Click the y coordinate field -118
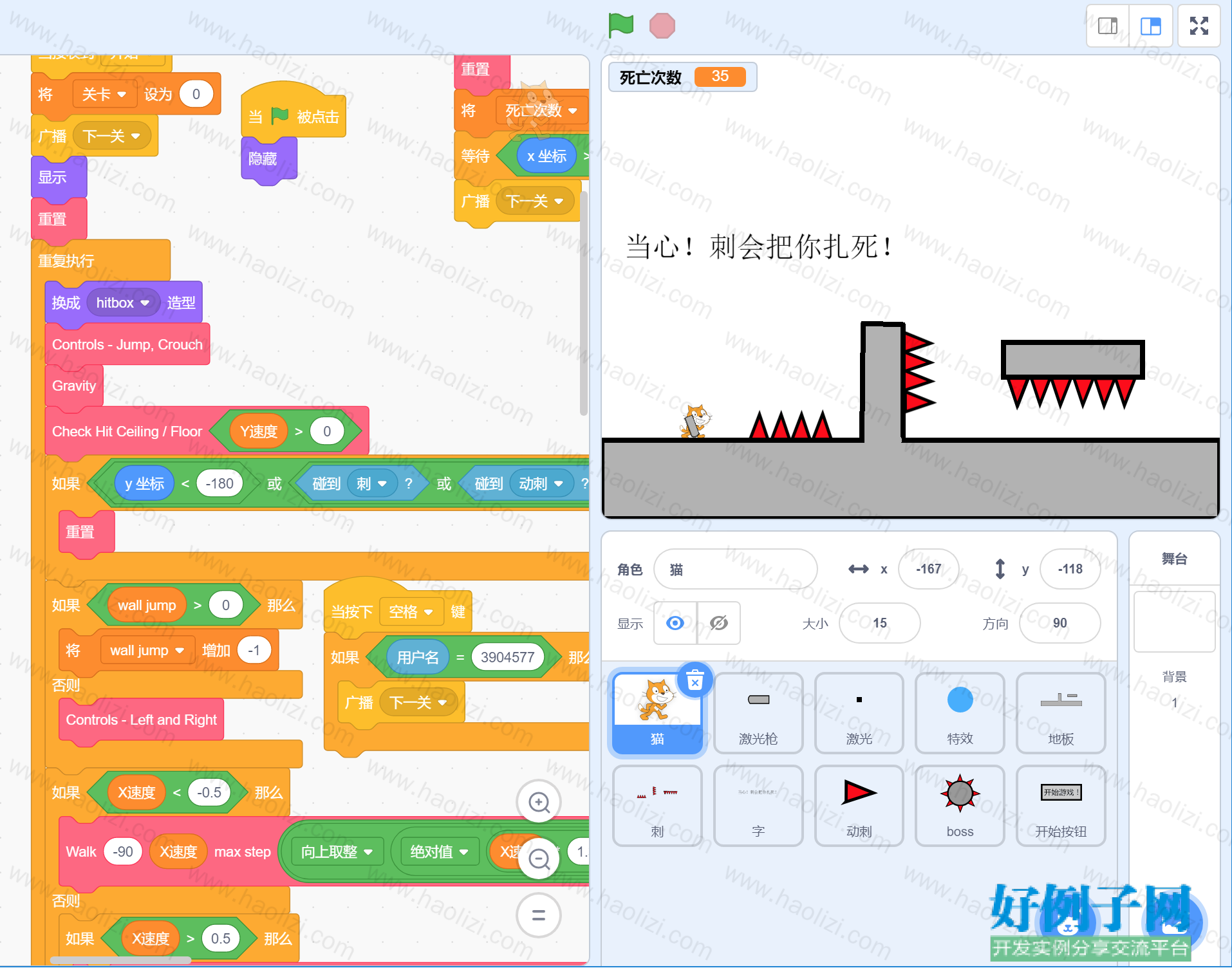 tap(1070, 569)
